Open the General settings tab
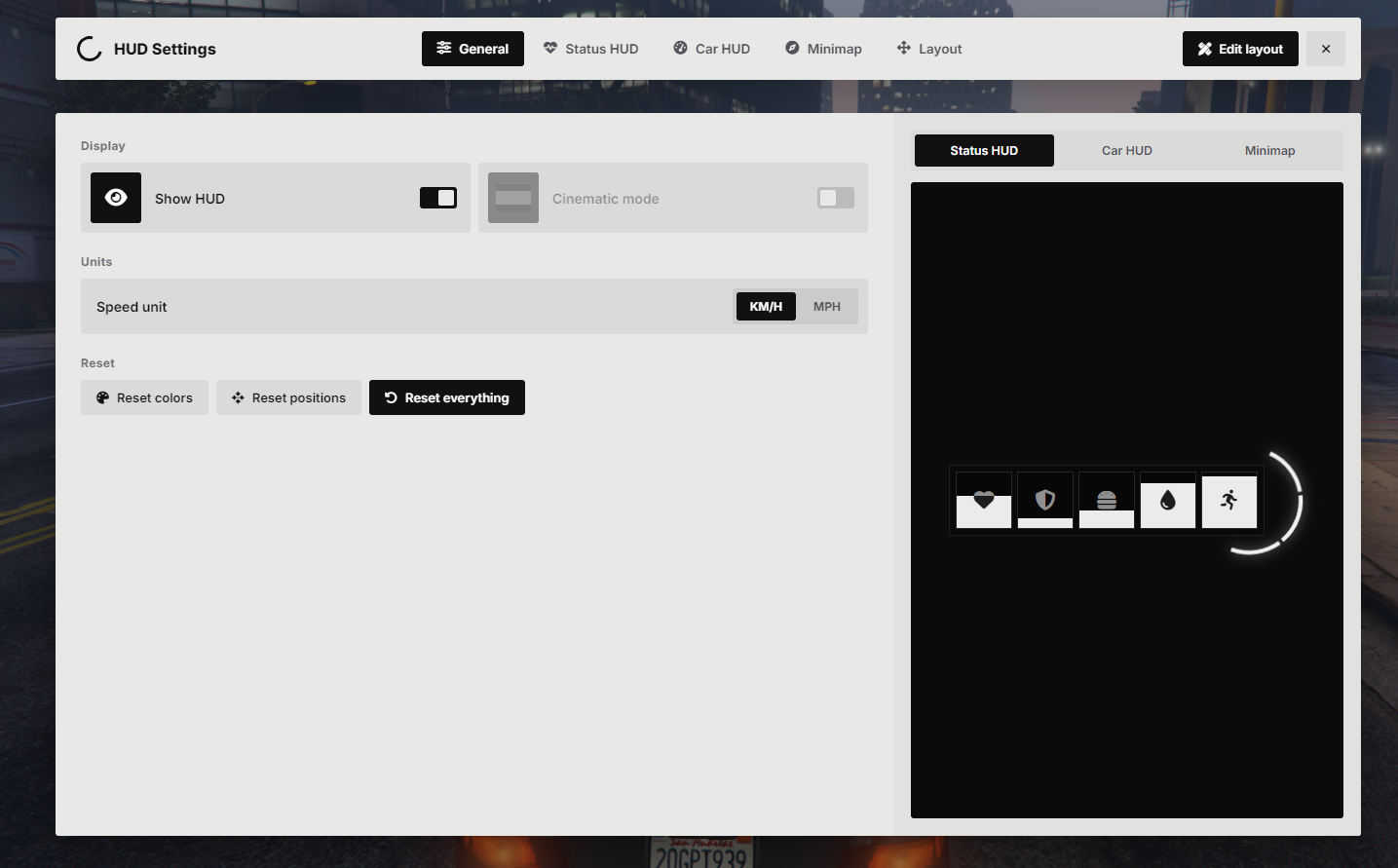 point(472,49)
